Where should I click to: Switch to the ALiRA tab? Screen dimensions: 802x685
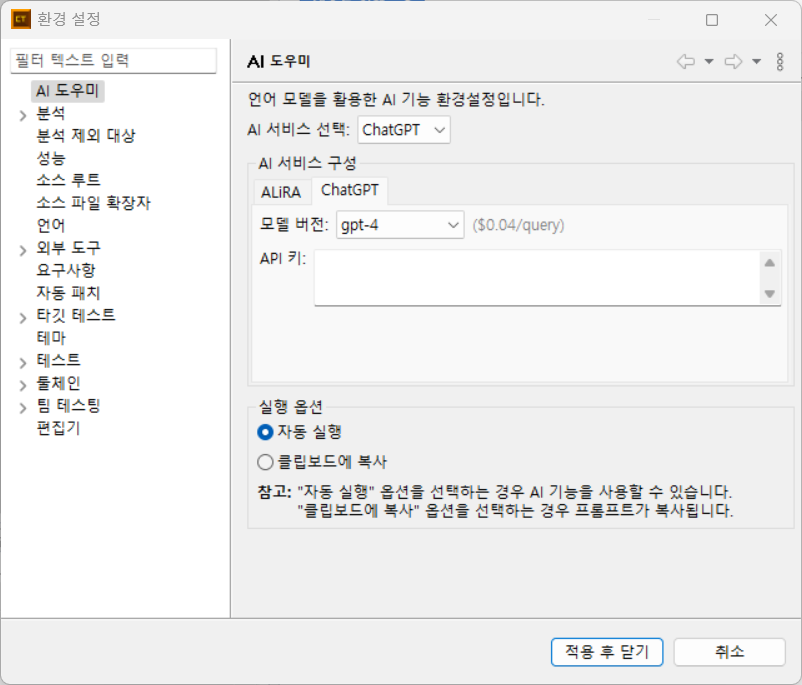281,192
